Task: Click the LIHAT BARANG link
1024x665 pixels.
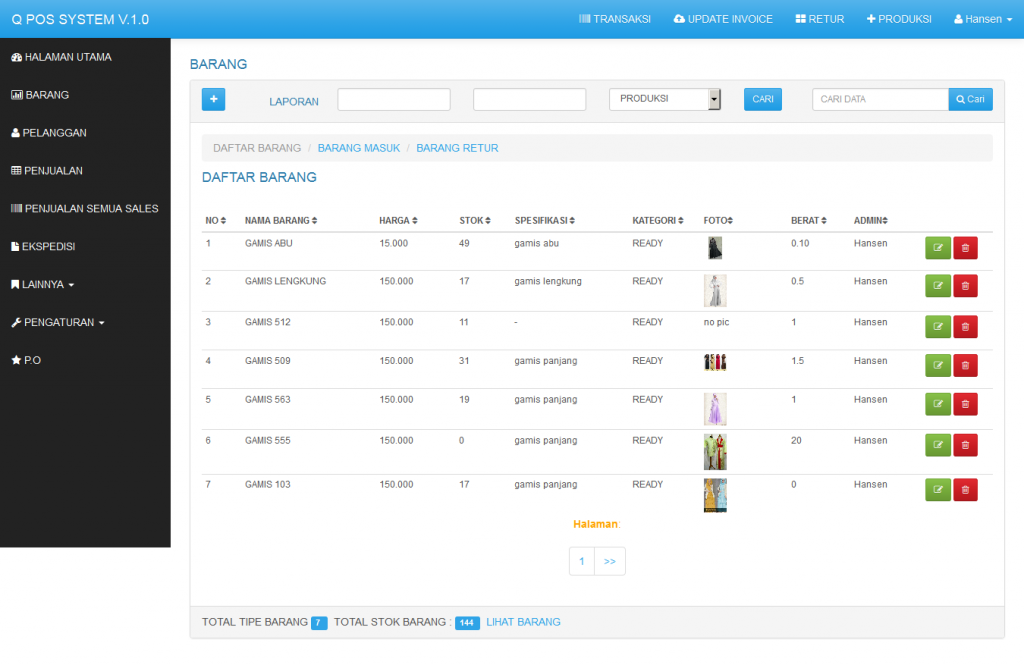Action: pos(523,622)
